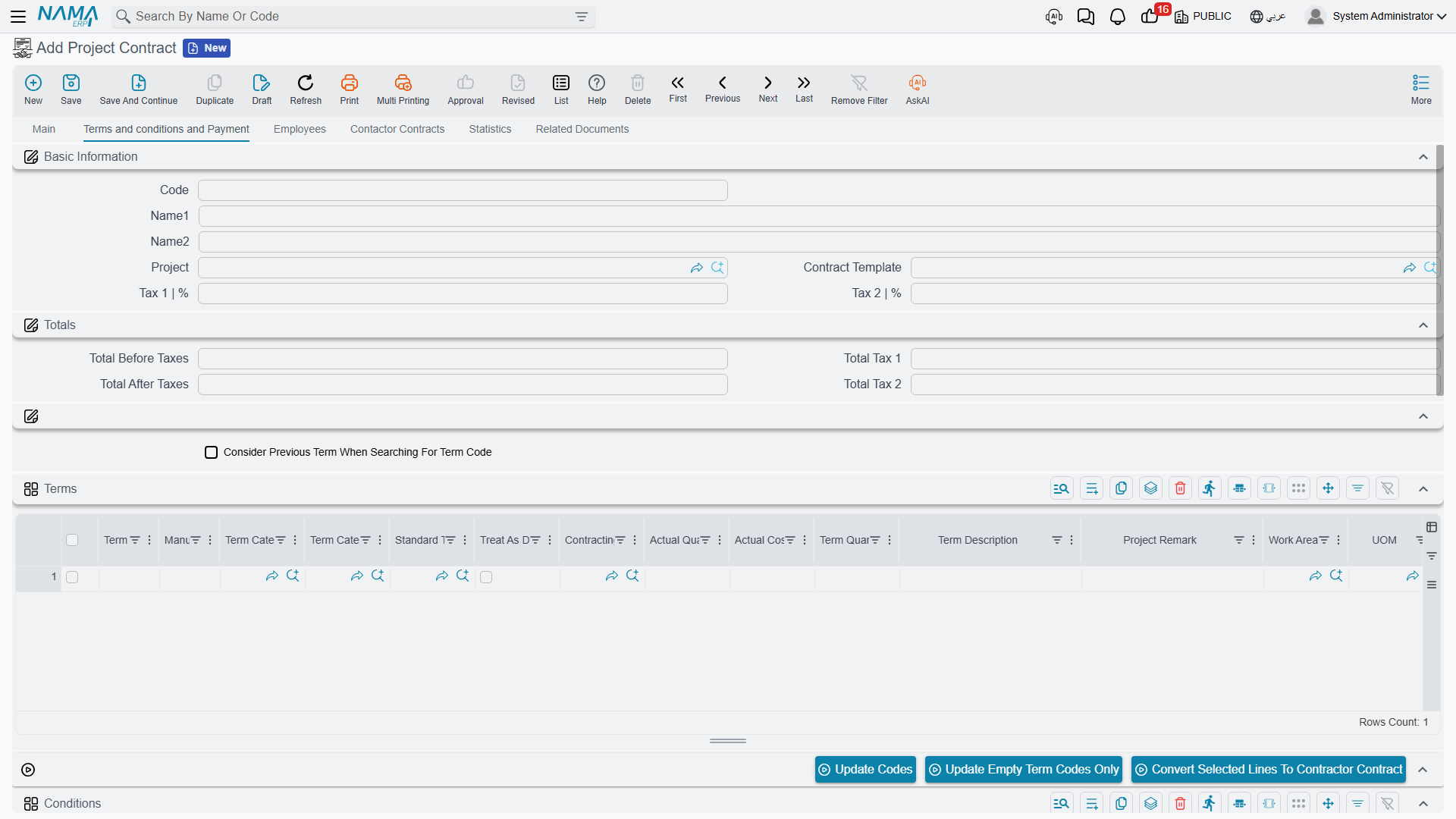The width and height of the screenshot is (1456, 819).
Task: Toggle Consider Previous Term checkbox
Action: tap(212, 452)
